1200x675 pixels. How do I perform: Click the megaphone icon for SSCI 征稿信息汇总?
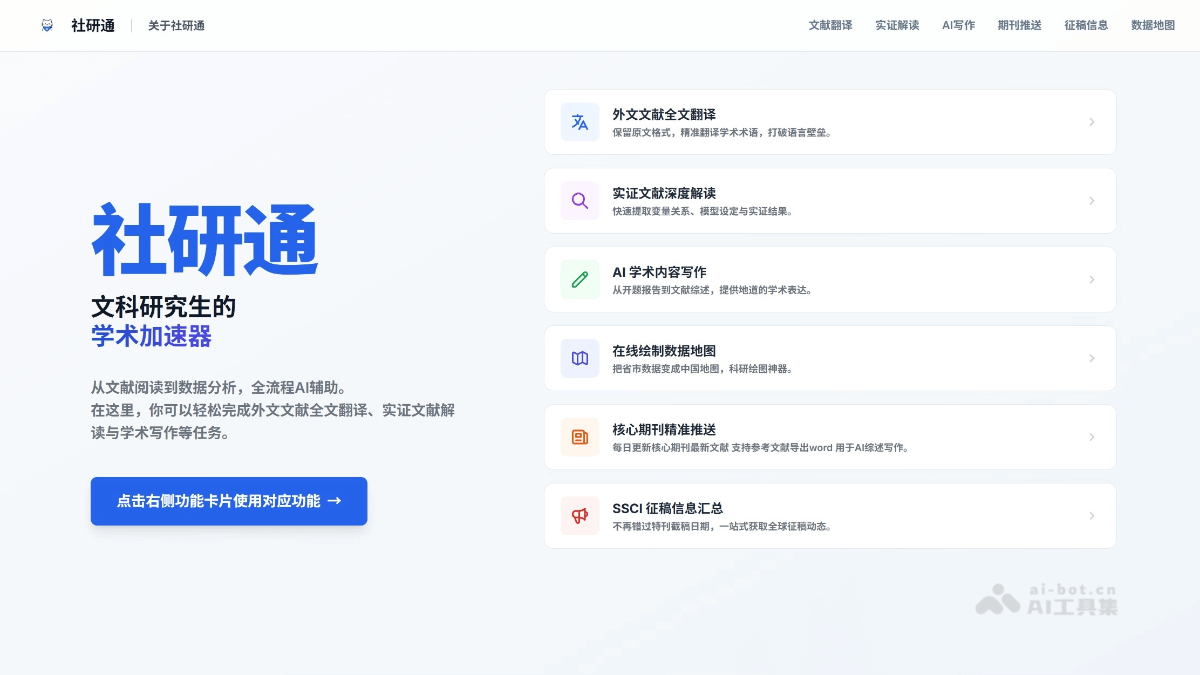[580, 515]
